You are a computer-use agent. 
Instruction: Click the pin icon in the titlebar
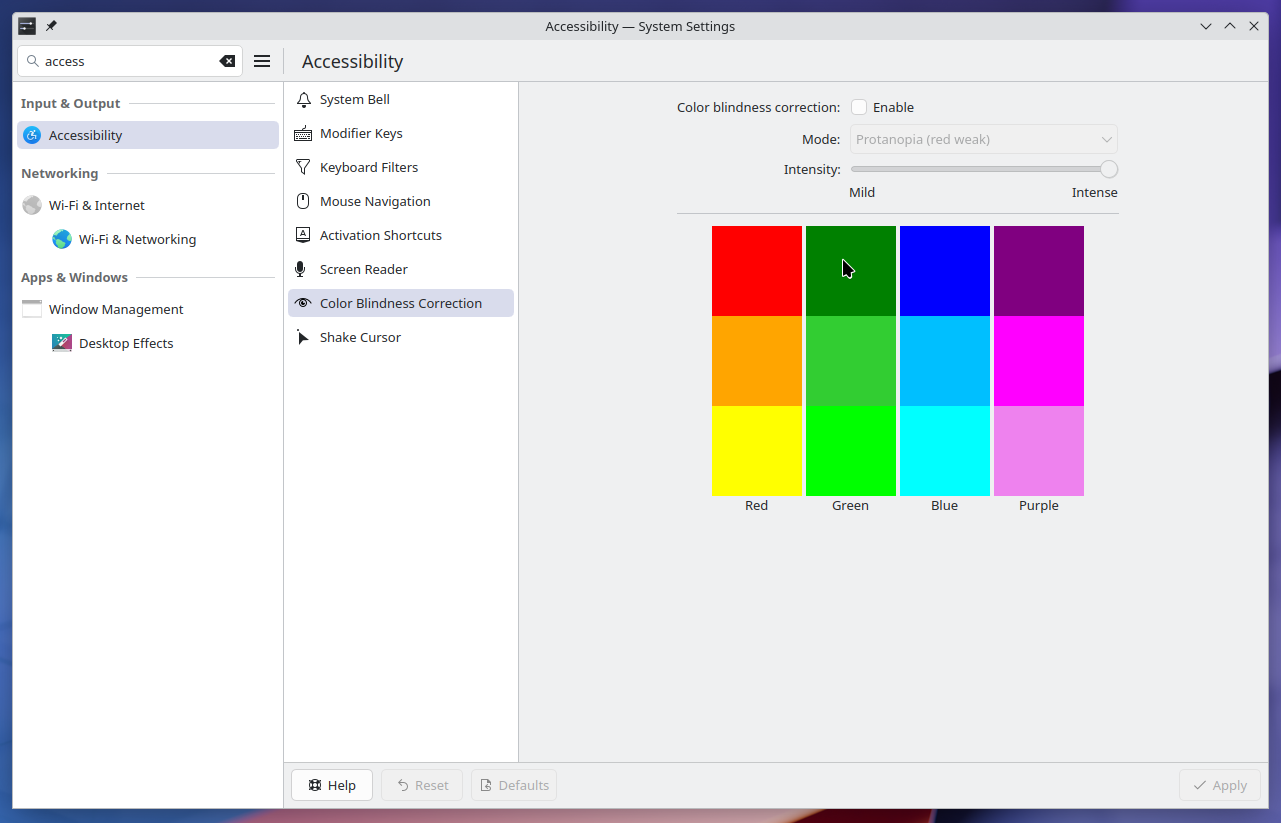coord(50,26)
